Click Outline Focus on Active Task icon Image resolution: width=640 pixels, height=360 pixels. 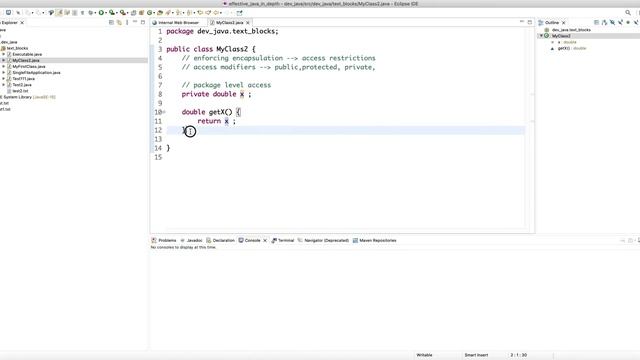[596, 22]
